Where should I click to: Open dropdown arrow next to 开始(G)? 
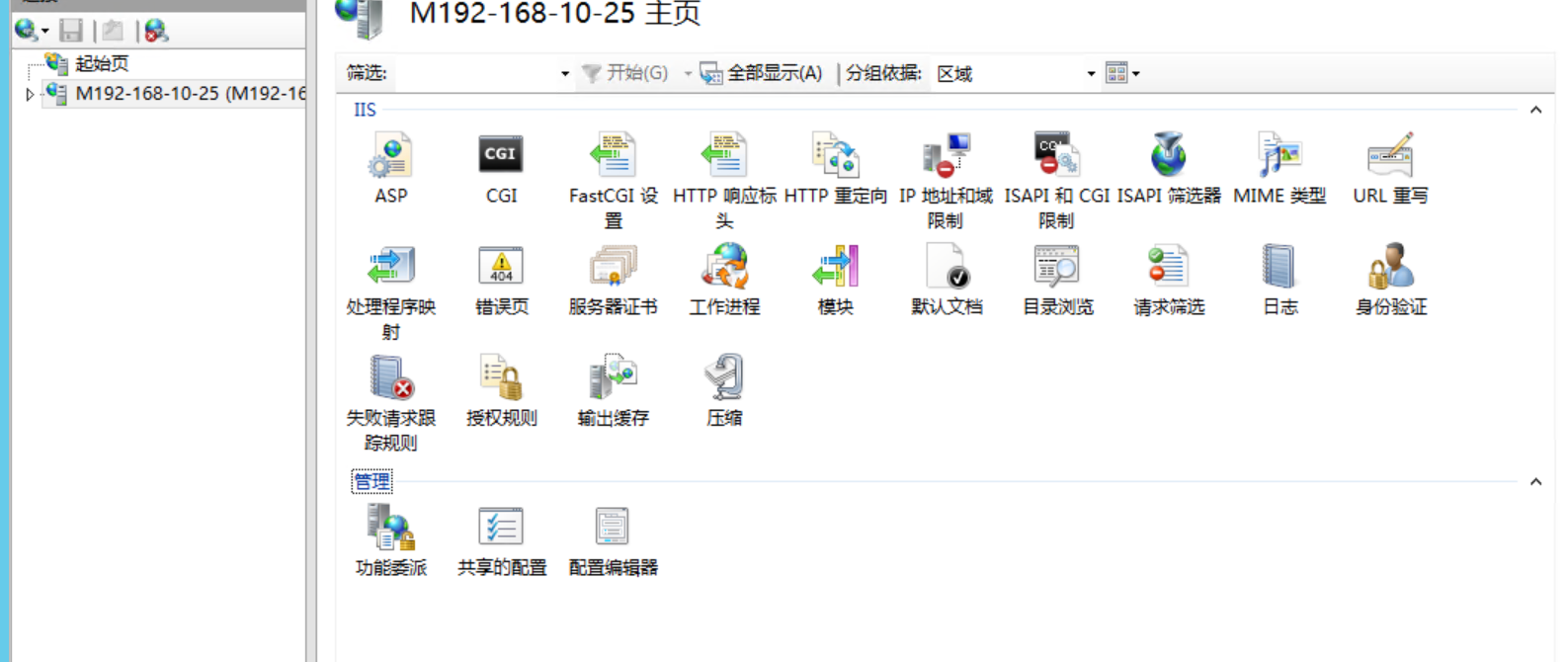pos(688,73)
